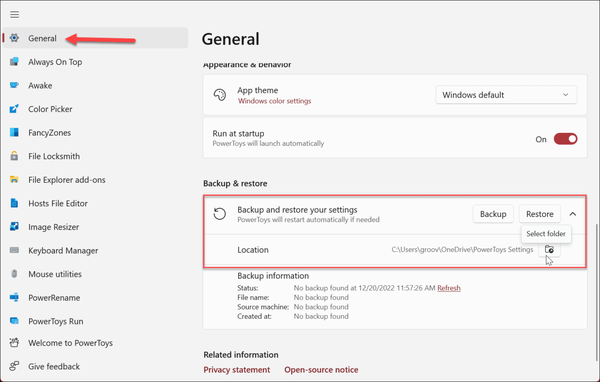Click 'PowerToys will launch automatically' text
Screen dimensions: 600x382
coord(268,144)
